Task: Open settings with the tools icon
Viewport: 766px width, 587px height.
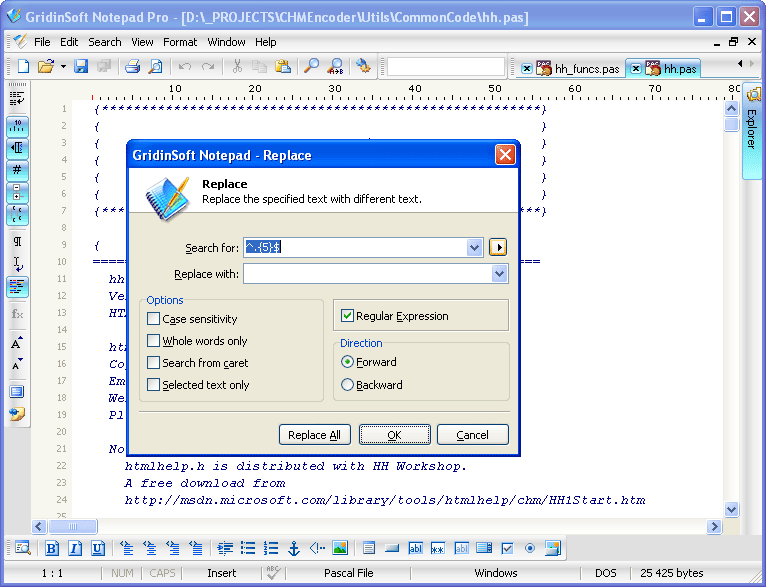Action: pyautogui.click(x=363, y=66)
